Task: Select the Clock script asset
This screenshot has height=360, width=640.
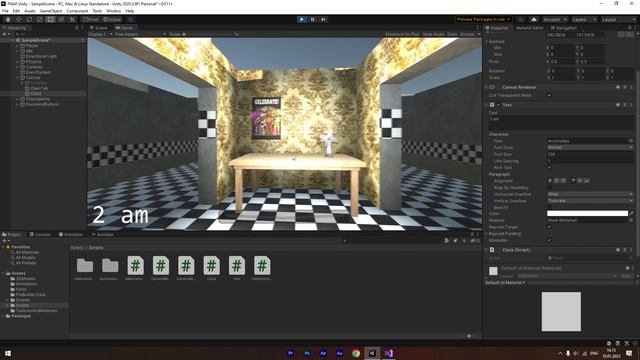Action: (211, 268)
